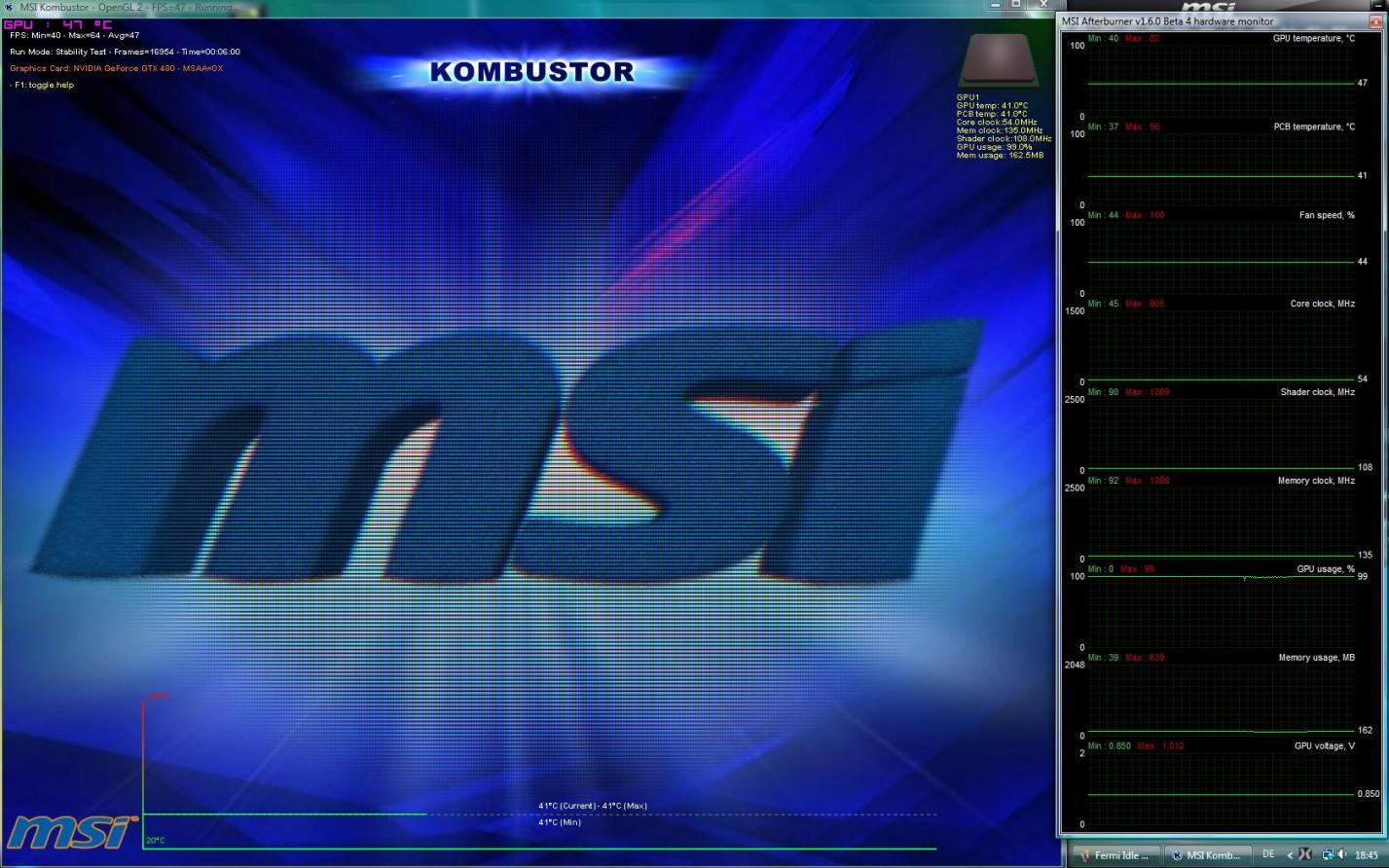Close the MSI Kombustor window
The image size is (1389, 868).
pyautogui.click(x=1043, y=5)
